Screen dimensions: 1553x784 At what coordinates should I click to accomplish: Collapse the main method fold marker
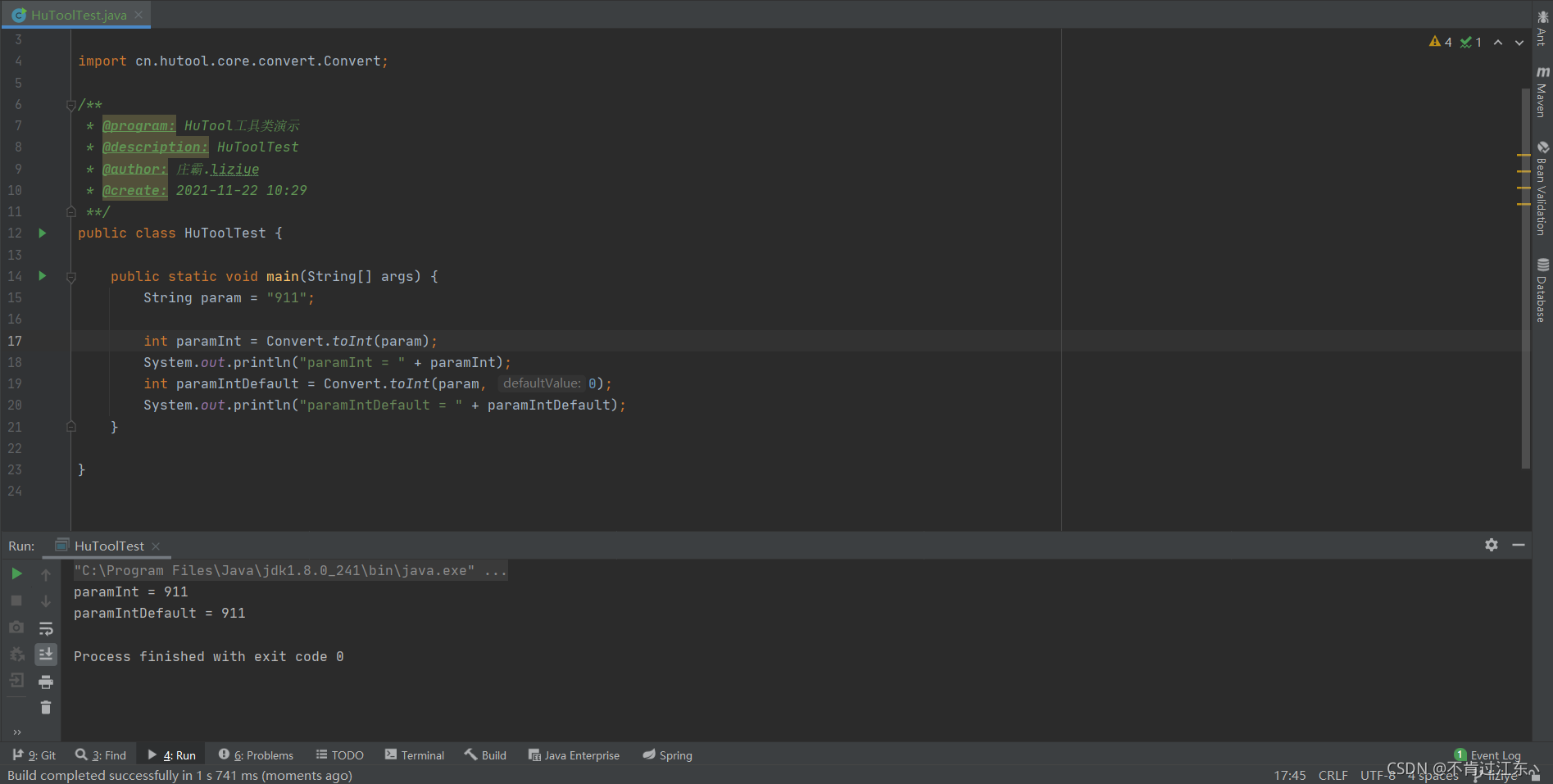(x=71, y=277)
